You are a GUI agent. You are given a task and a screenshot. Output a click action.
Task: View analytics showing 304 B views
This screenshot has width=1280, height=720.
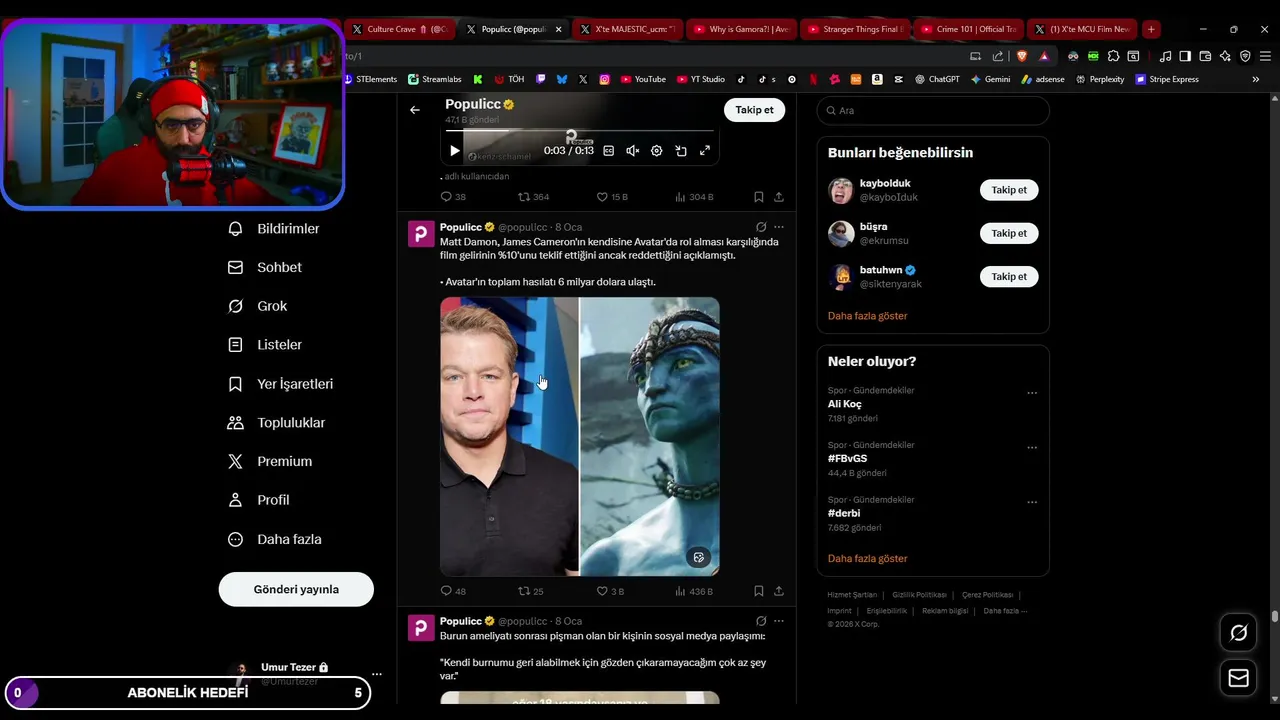pyautogui.click(x=695, y=197)
